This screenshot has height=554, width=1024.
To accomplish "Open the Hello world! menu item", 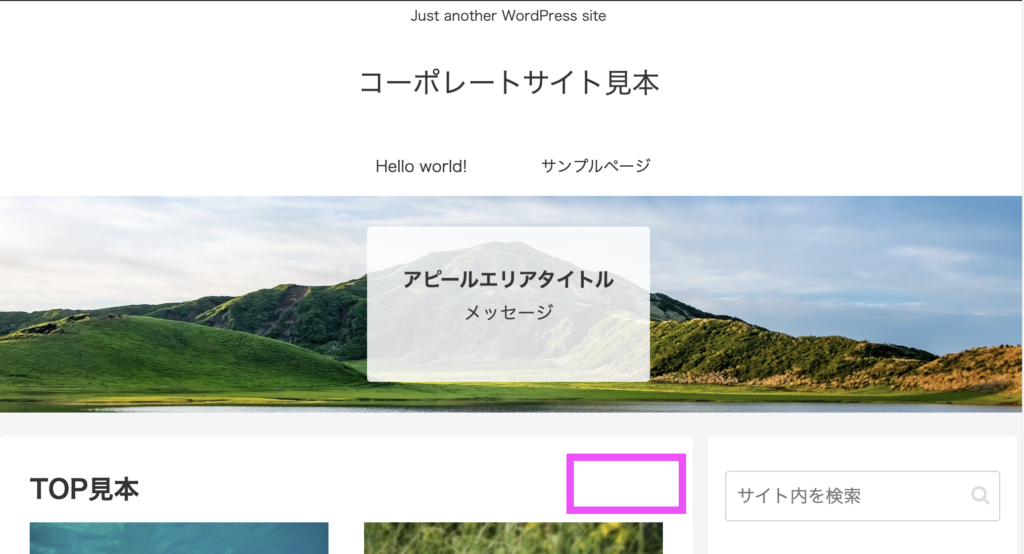I will 421,166.
